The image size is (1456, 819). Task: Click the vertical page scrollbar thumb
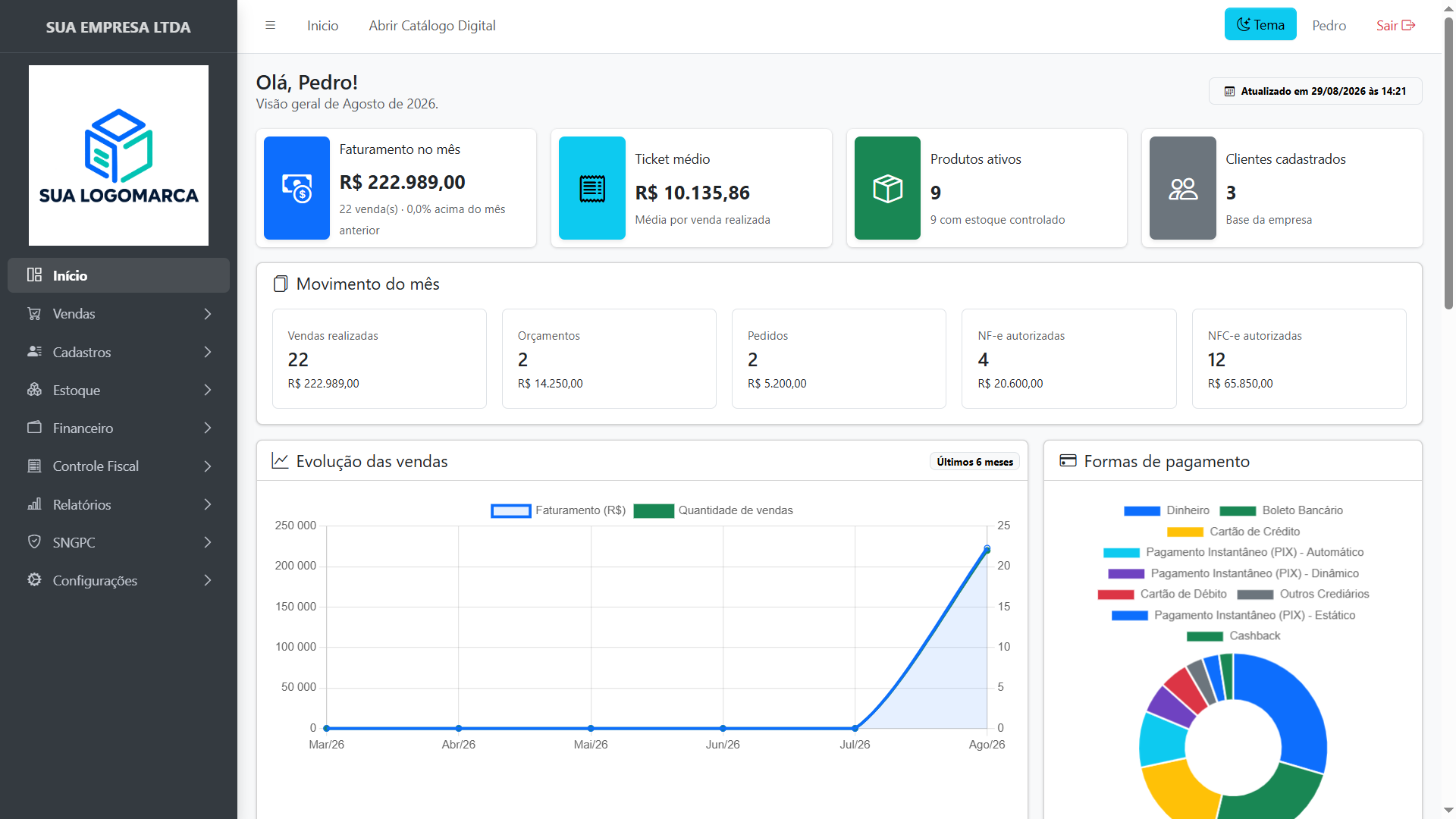tap(1448, 163)
